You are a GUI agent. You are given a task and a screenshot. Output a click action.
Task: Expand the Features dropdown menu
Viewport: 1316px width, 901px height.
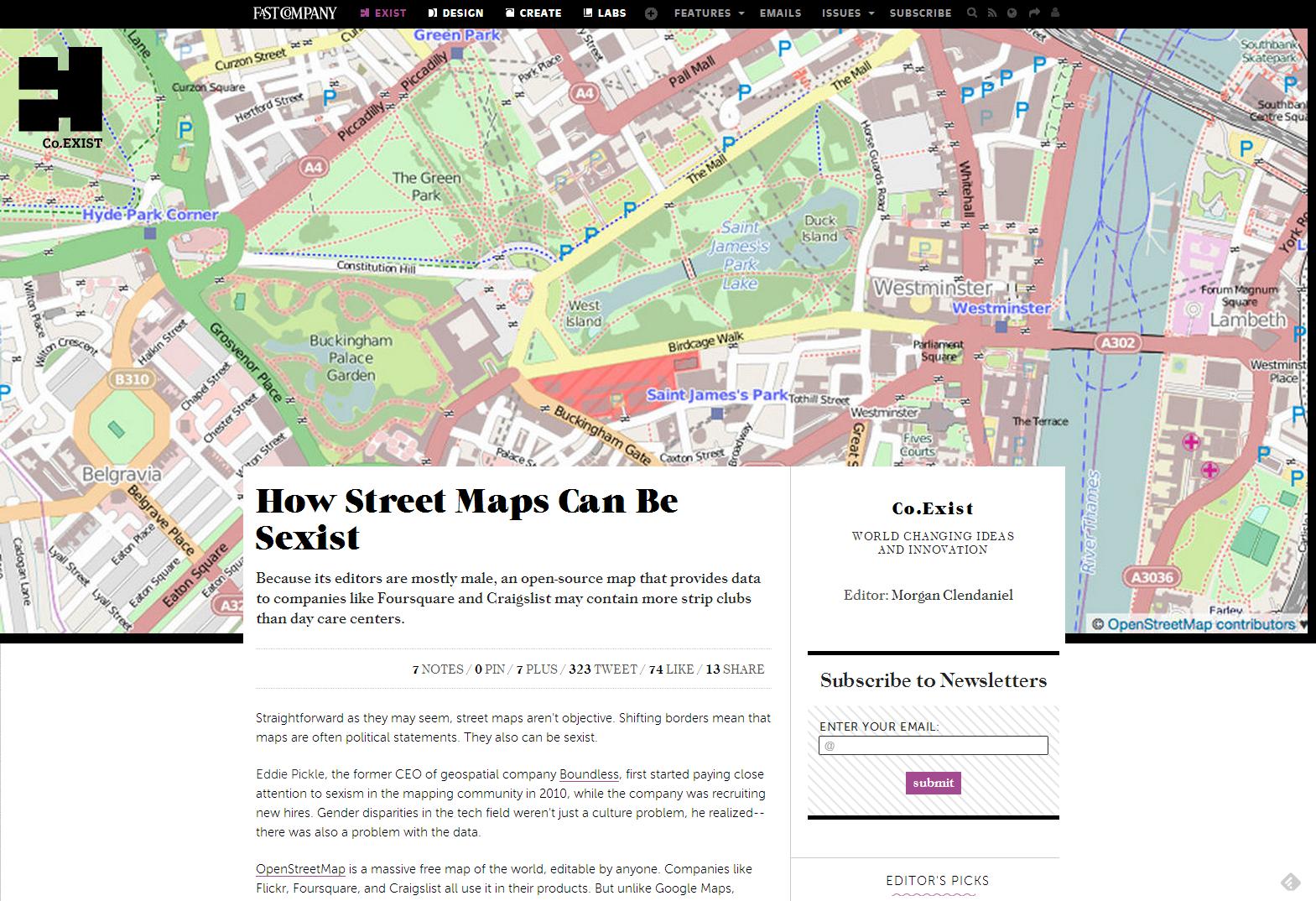point(709,13)
